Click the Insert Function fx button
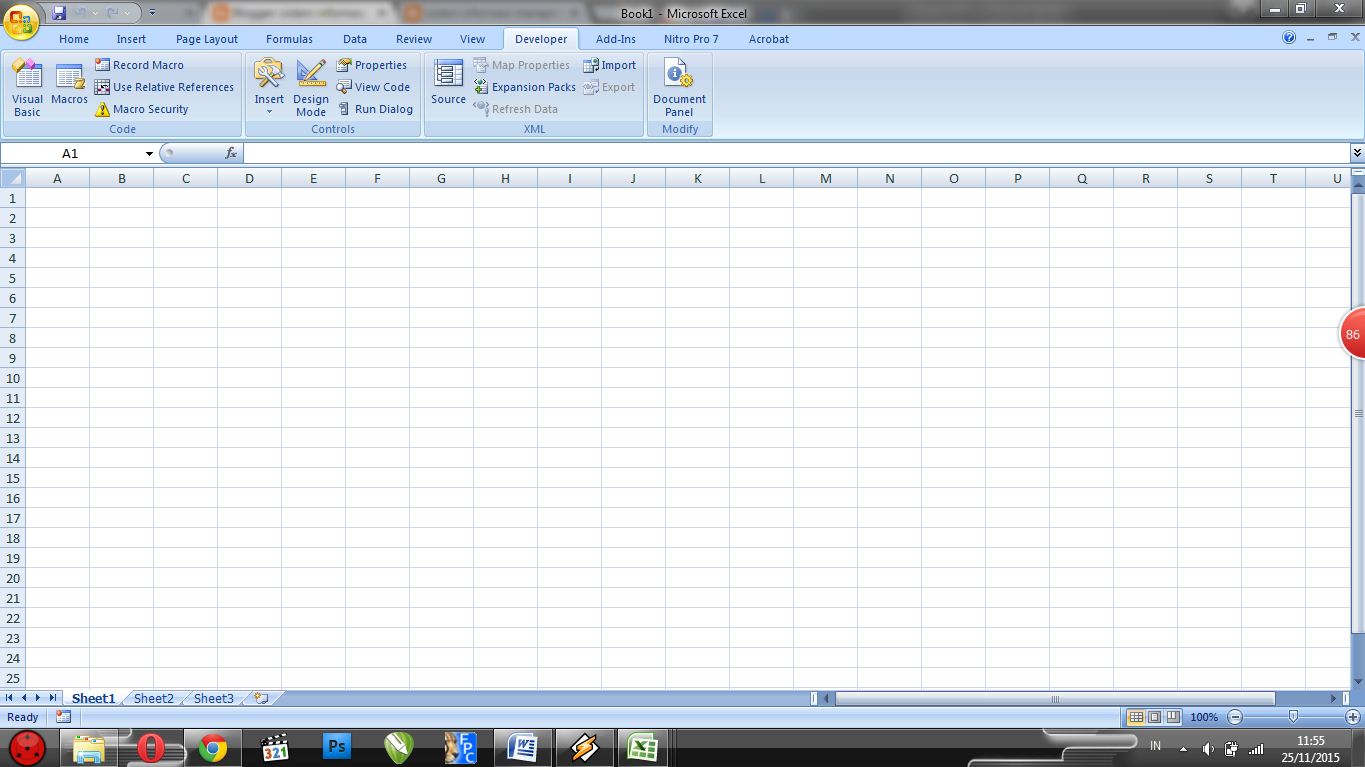This screenshot has height=767, width=1365. coord(231,153)
